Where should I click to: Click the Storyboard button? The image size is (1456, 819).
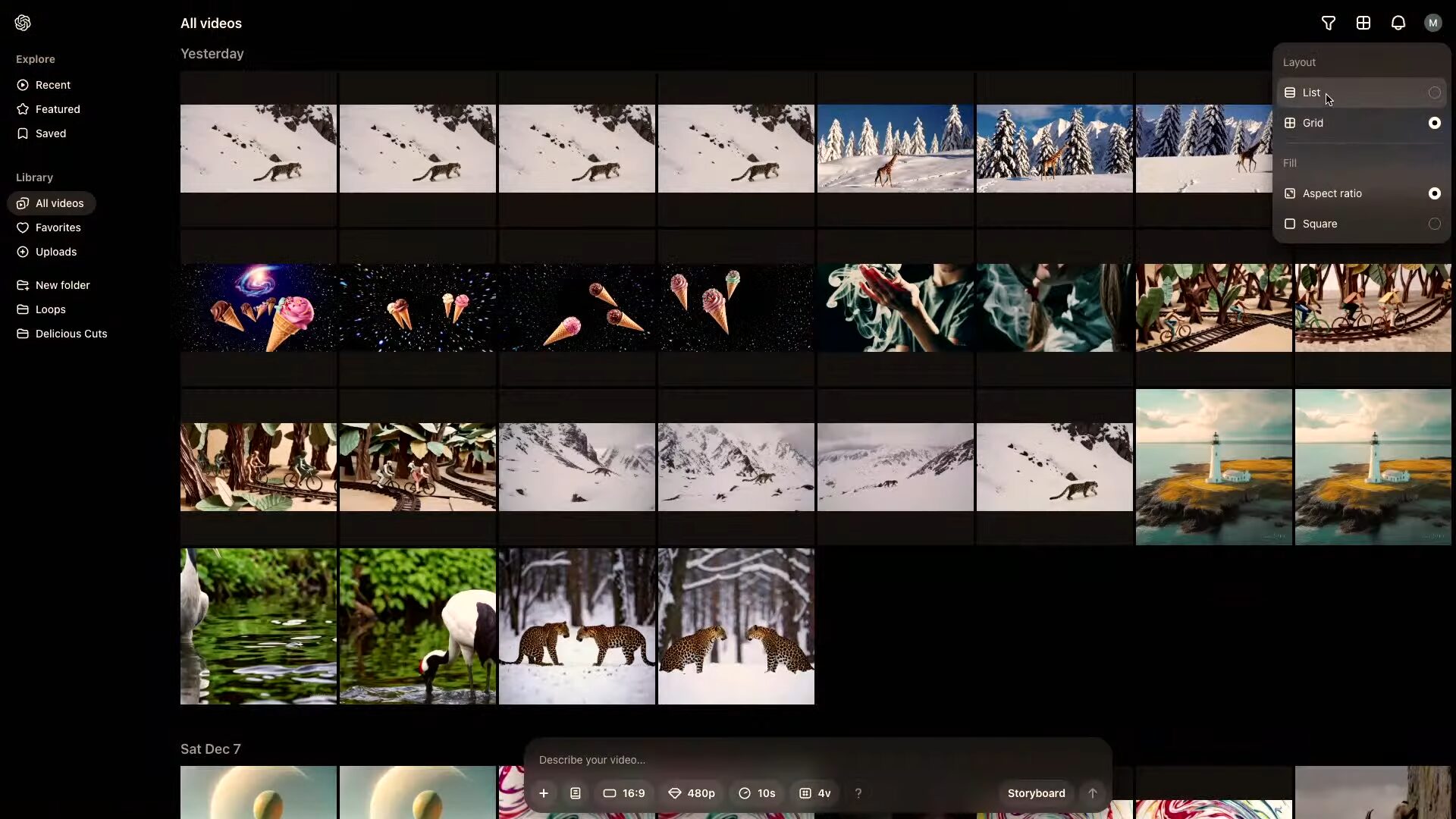[1036, 793]
